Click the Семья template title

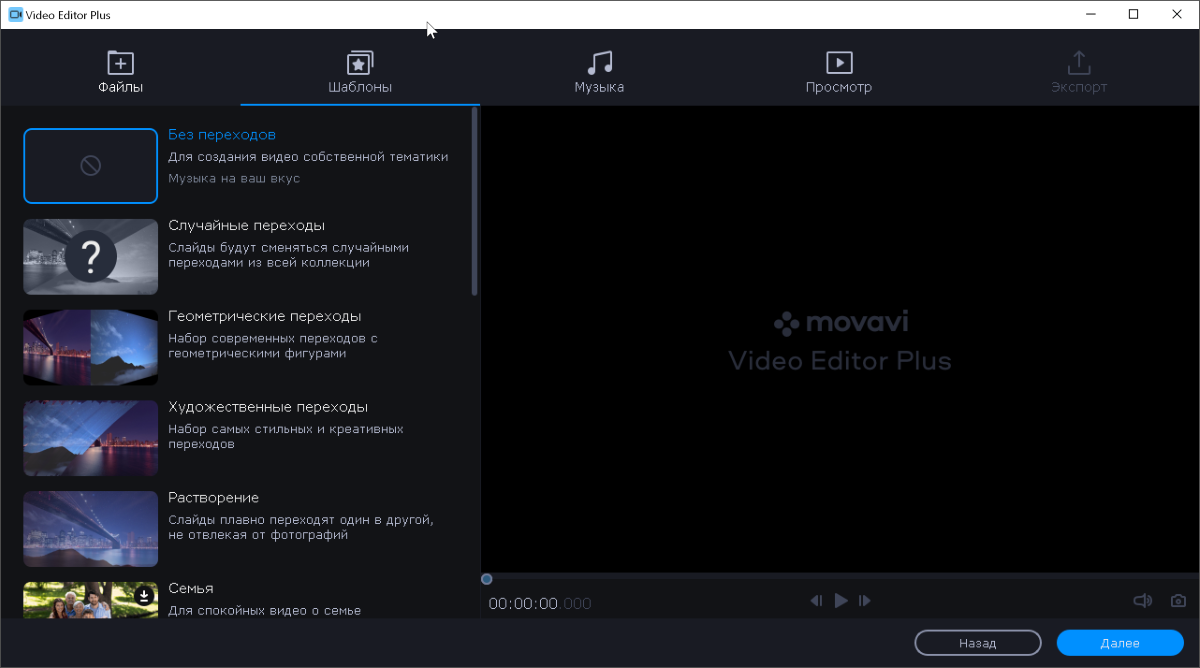point(191,588)
